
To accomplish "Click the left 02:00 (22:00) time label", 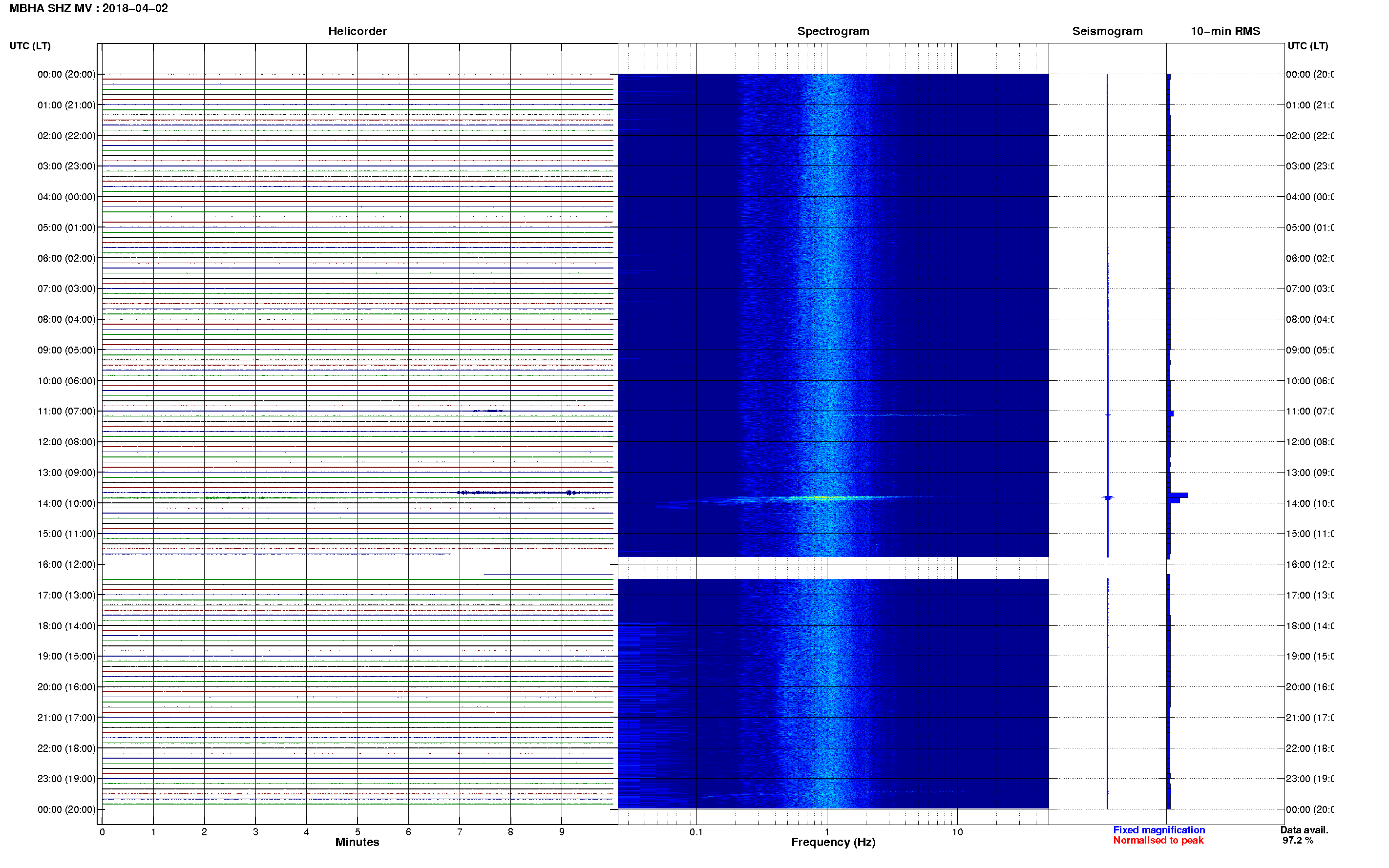I will click(x=66, y=136).
